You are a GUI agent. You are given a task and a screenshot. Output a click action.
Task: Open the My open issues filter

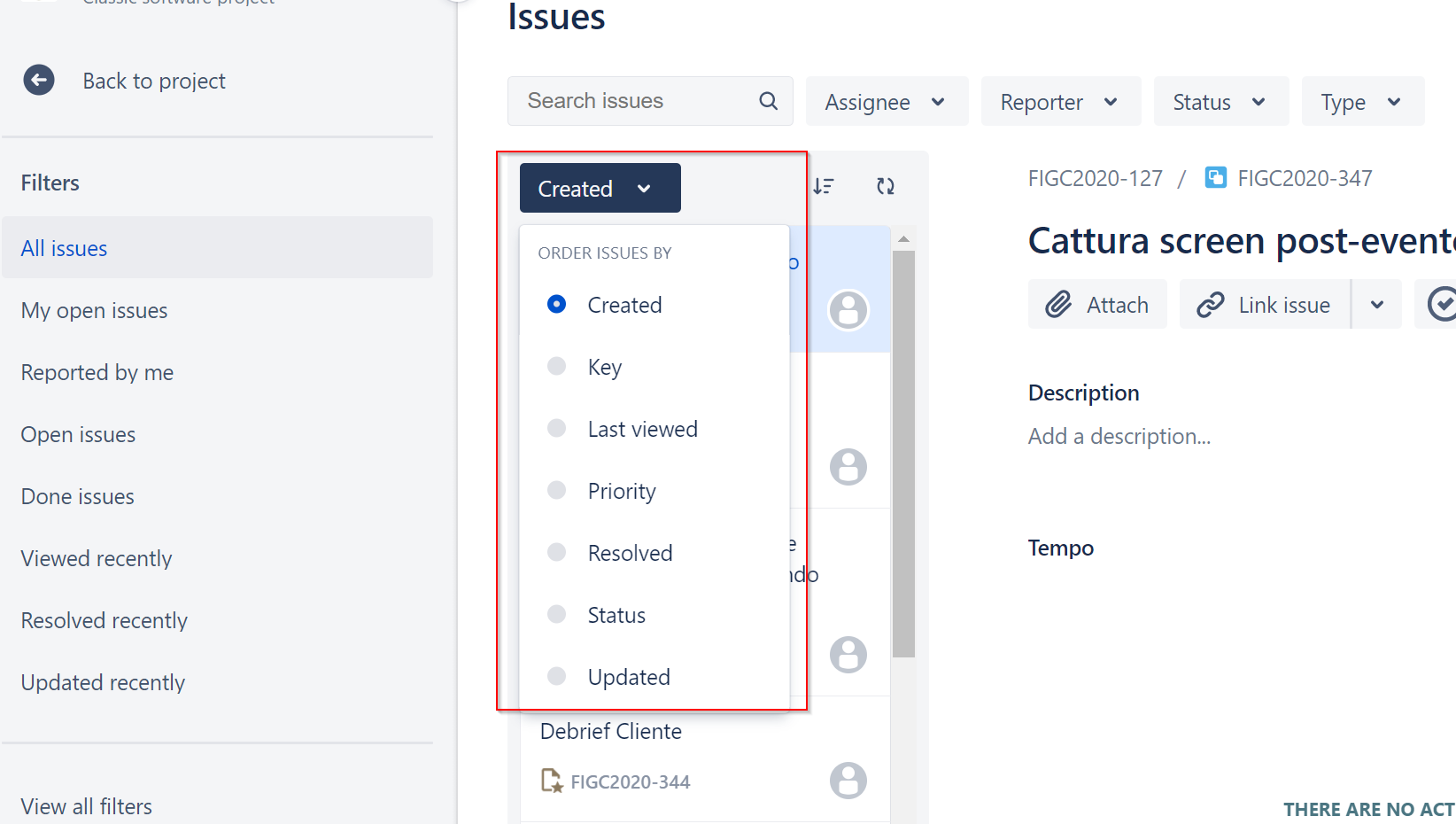(95, 311)
